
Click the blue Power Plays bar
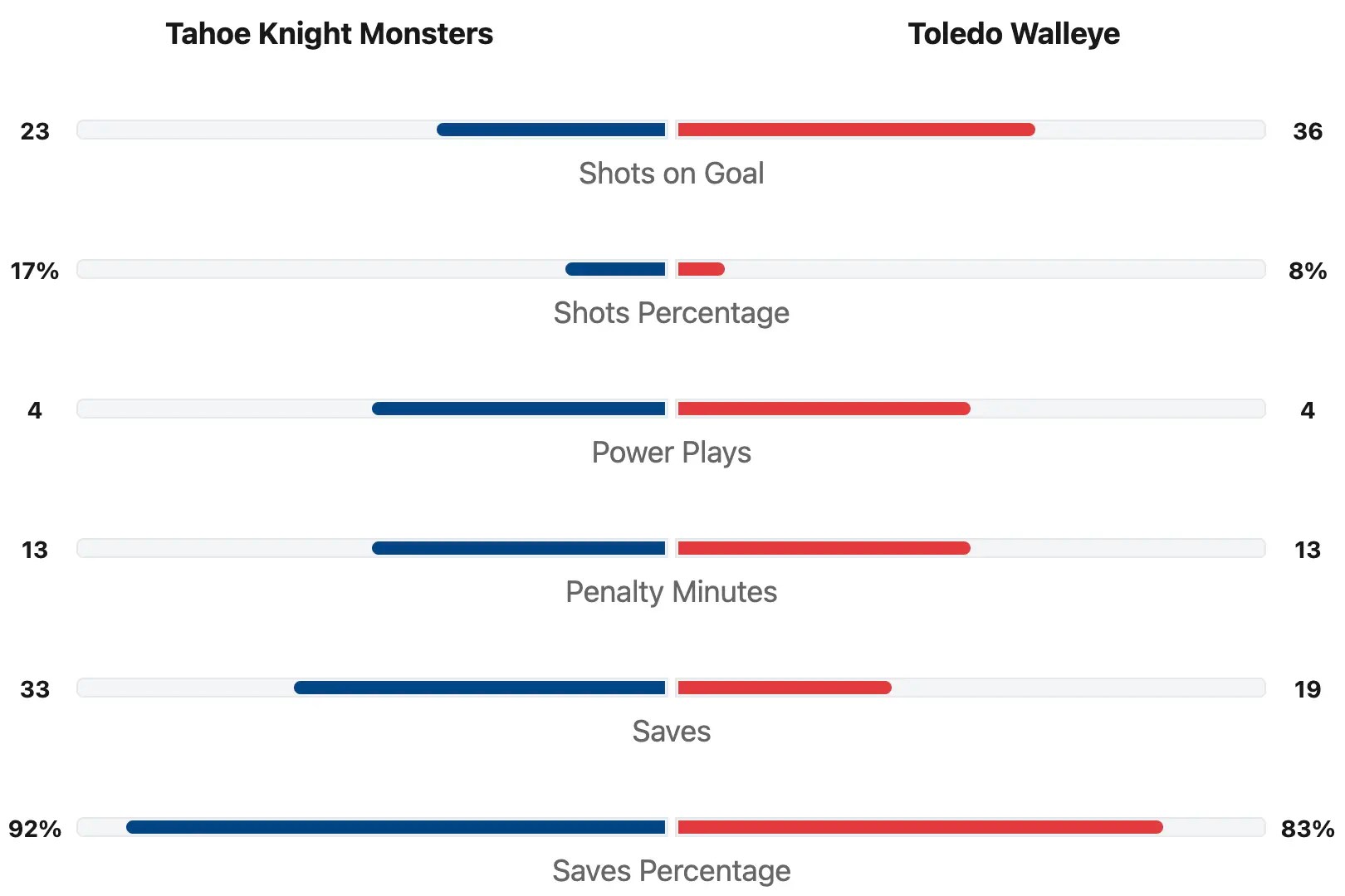tap(519, 409)
